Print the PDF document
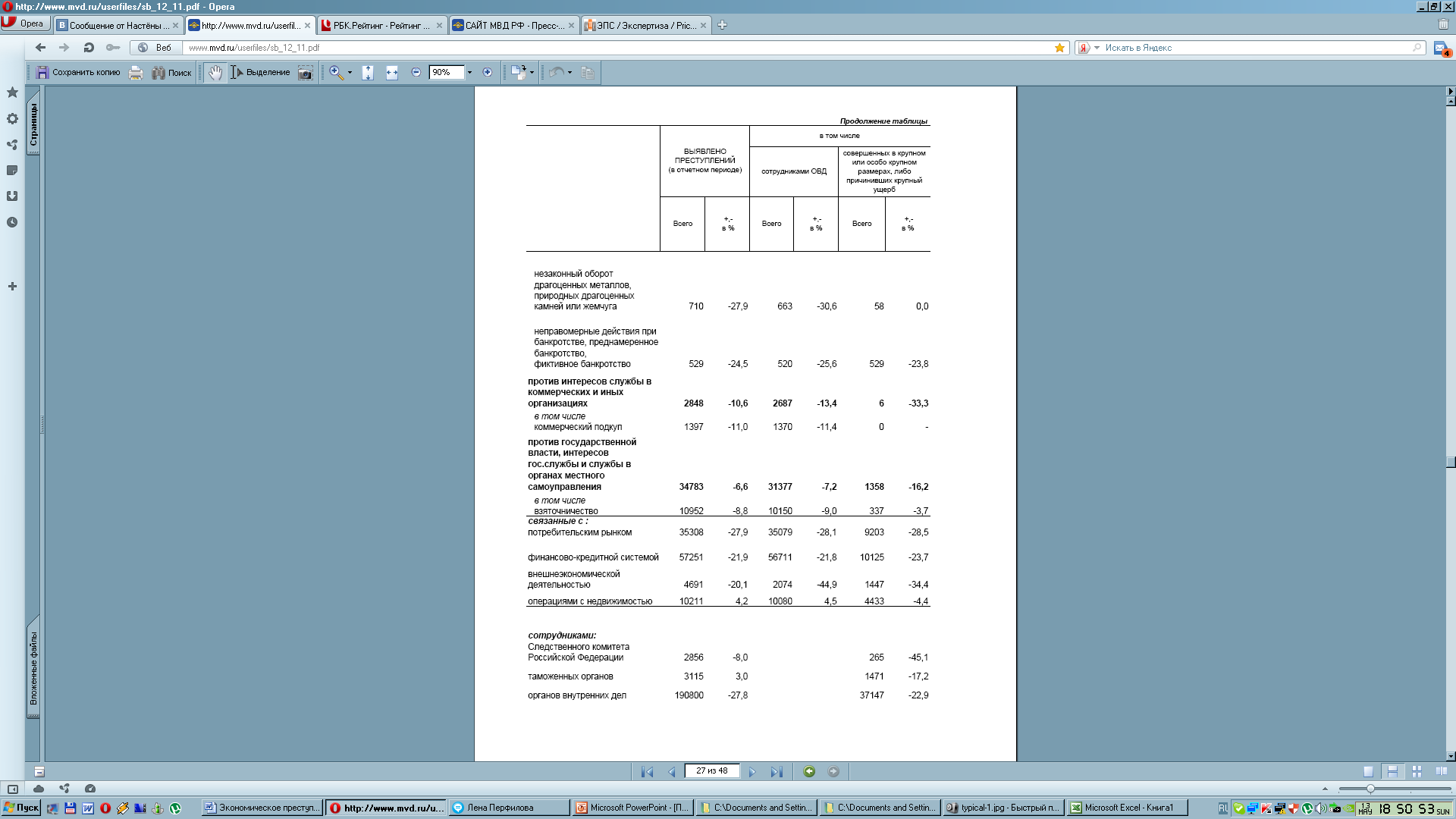This screenshot has height=819, width=1456. [x=136, y=72]
